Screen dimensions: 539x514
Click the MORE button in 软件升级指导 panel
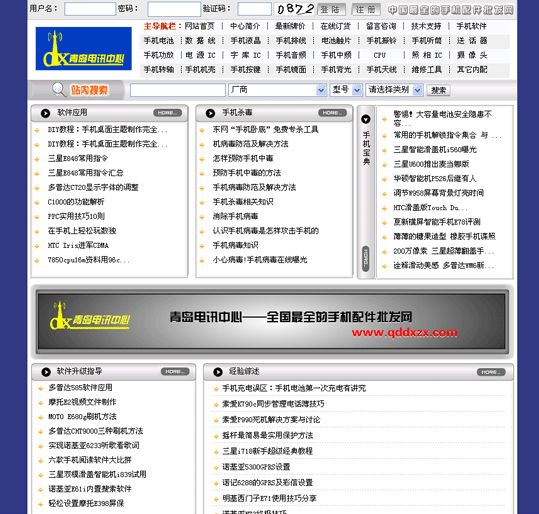(175, 372)
